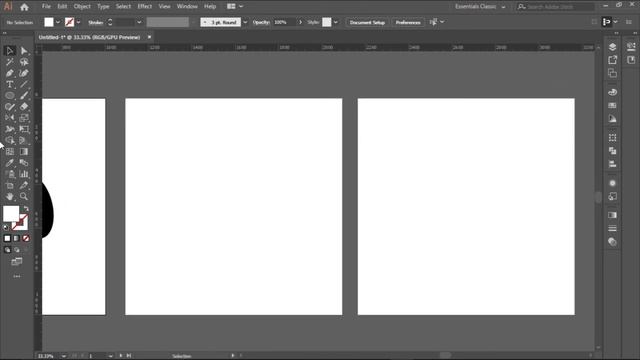Screen dimensions: 640x360
Task: Toggle Draw Normal mode
Action: [7, 250]
